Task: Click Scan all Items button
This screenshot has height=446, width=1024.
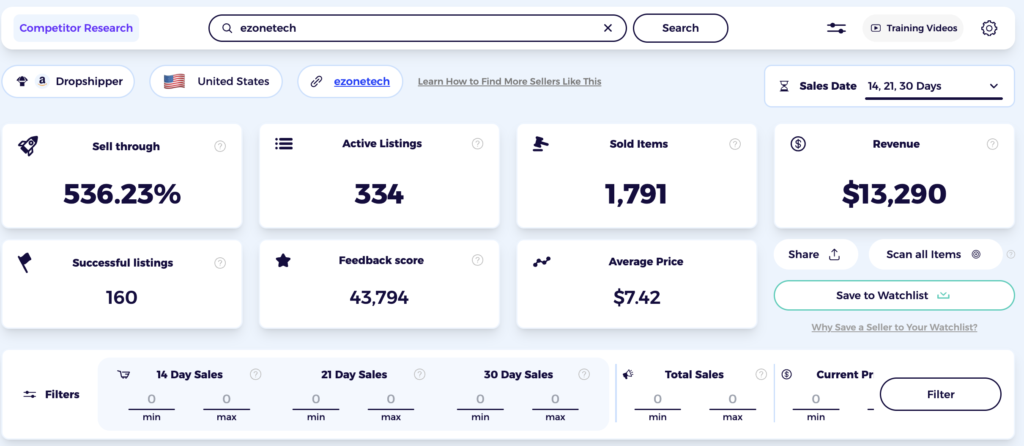Action: pyautogui.click(x=935, y=255)
